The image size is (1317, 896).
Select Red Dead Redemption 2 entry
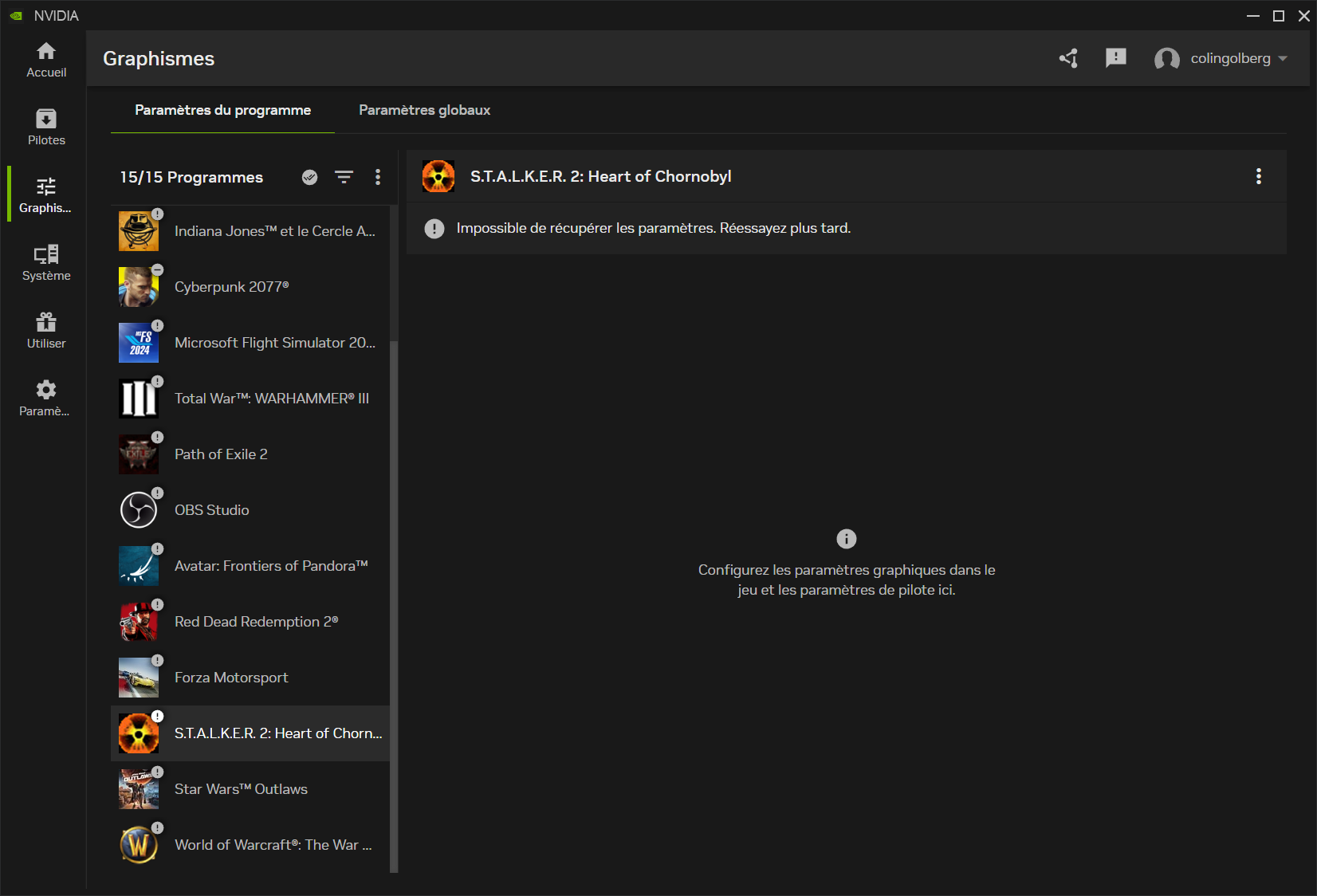[250, 622]
